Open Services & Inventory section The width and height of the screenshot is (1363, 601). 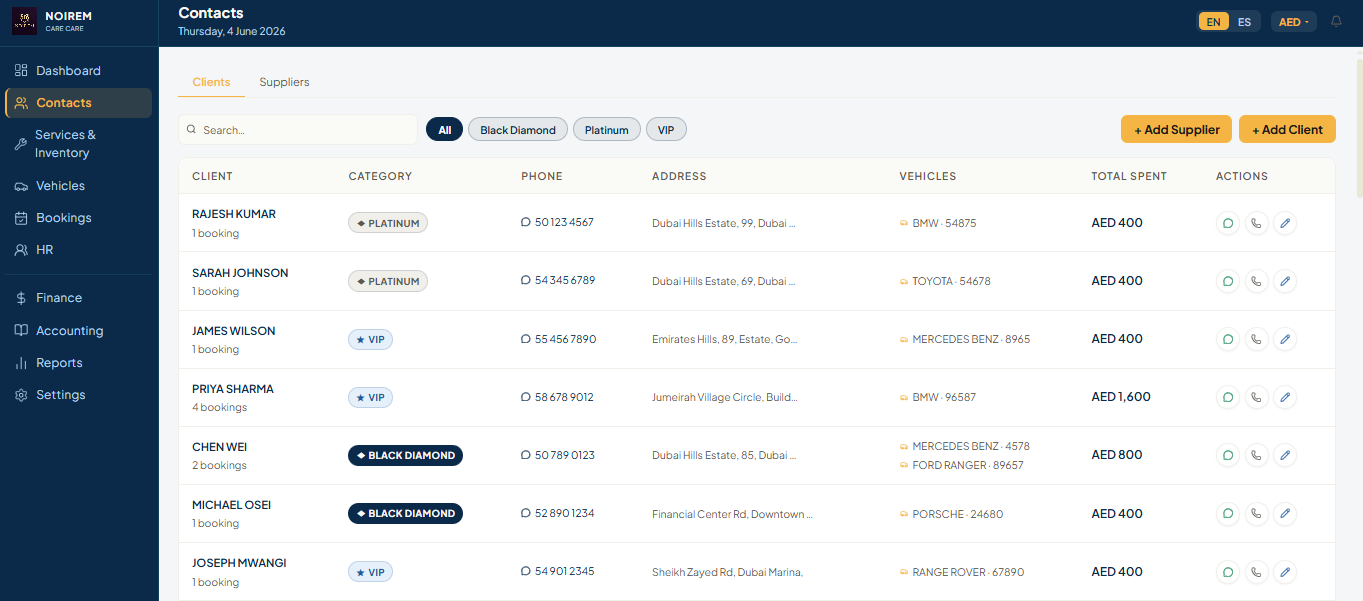tap(78, 144)
